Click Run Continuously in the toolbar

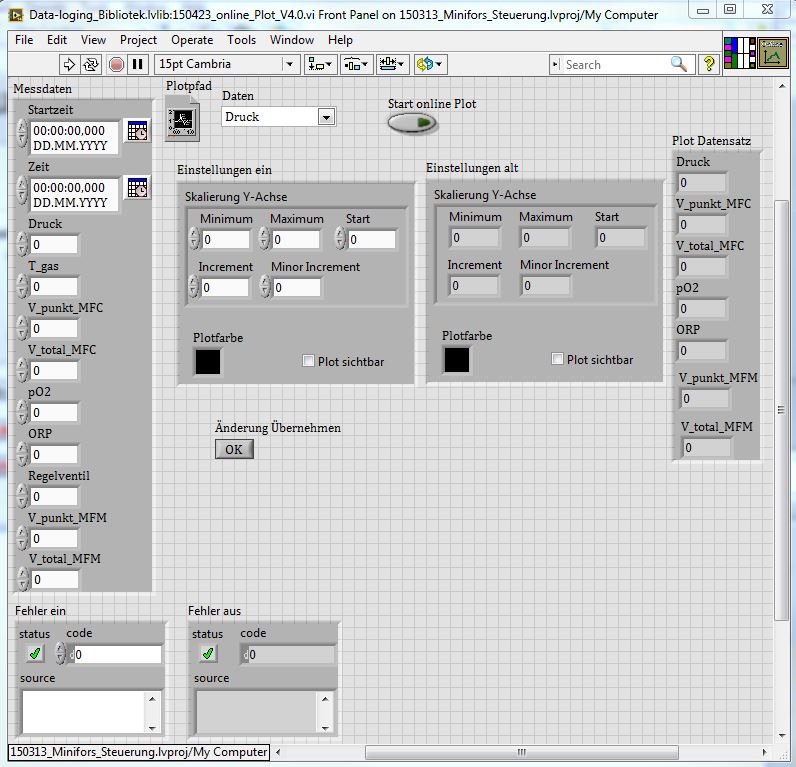(x=91, y=64)
